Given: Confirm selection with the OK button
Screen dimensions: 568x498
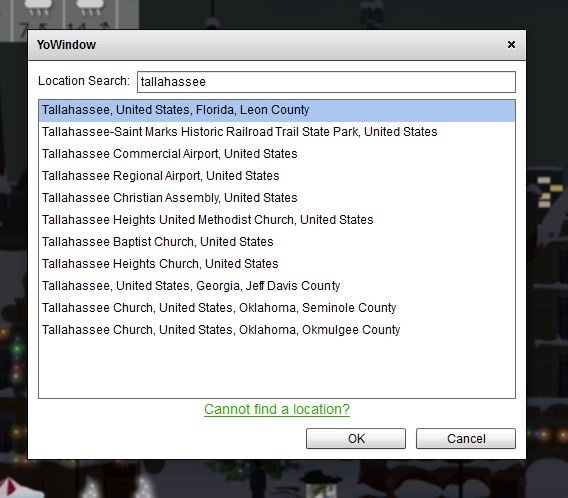Looking at the screenshot, I should pyautogui.click(x=356, y=439).
